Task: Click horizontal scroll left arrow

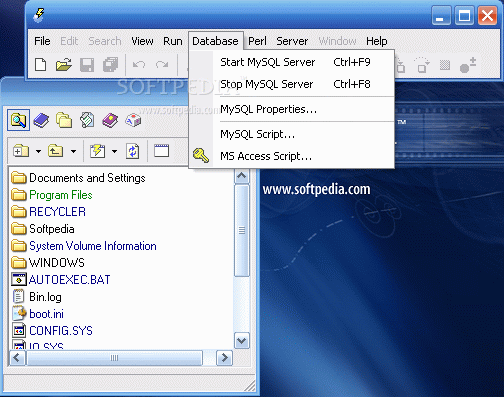Action: pos(17,358)
